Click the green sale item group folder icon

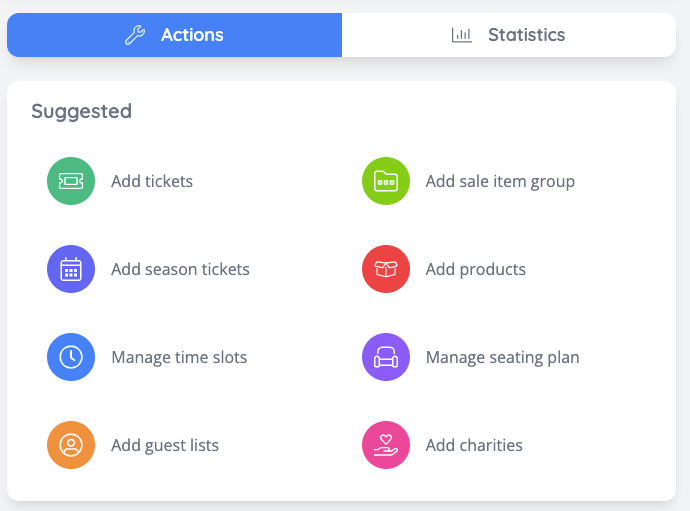[385, 182]
